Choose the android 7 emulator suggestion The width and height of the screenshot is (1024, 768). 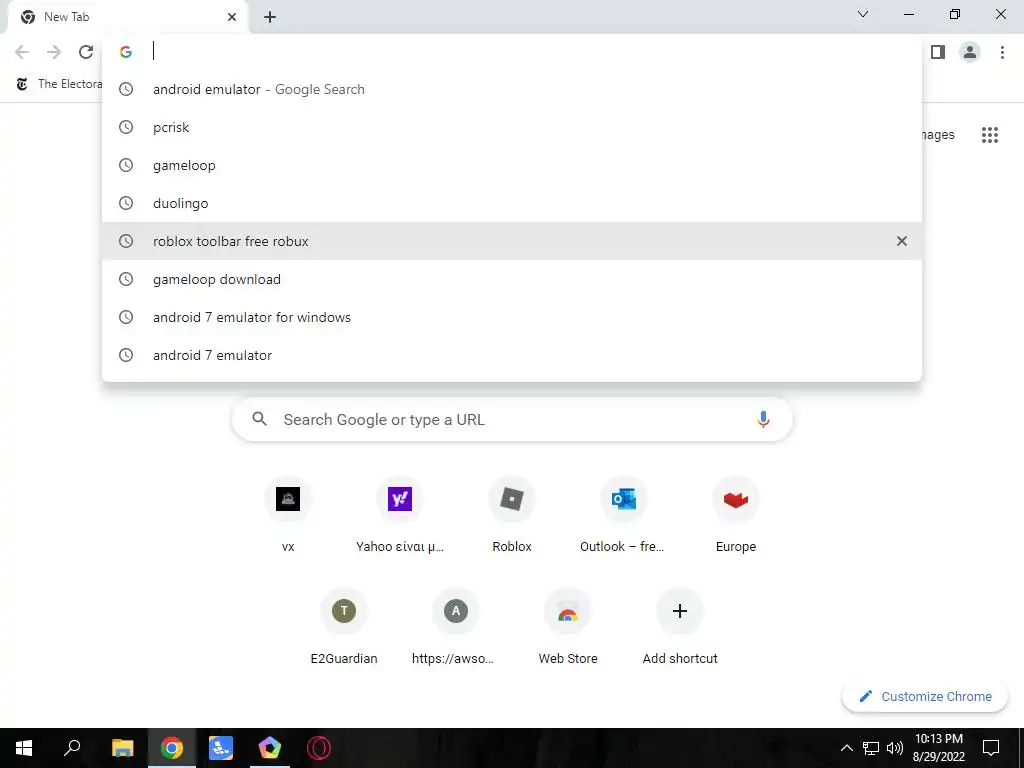coord(512,355)
